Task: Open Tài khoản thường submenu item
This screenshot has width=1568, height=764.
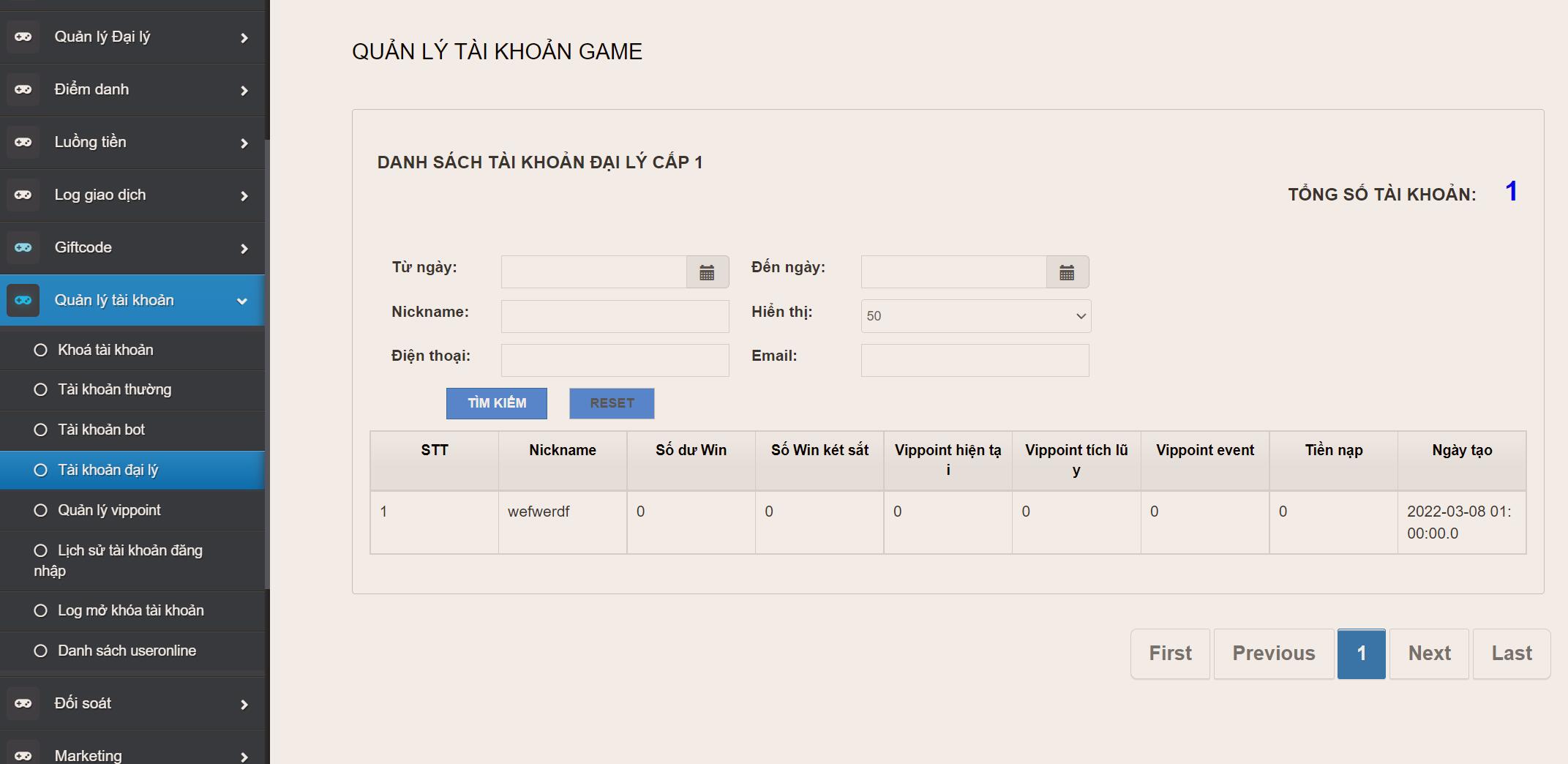Action: click(x=132, y=389)
